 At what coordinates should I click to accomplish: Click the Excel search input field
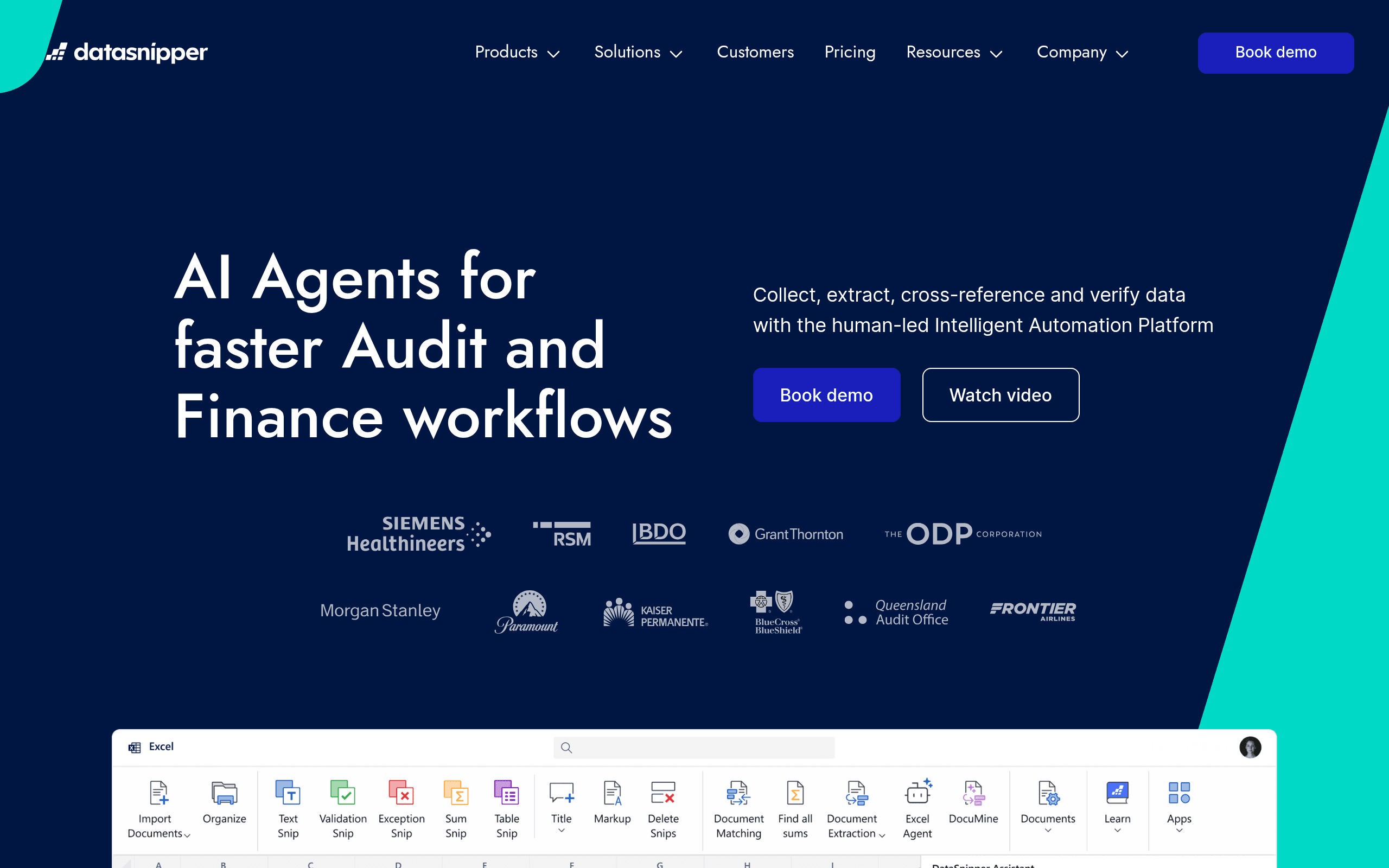(693, 748)
